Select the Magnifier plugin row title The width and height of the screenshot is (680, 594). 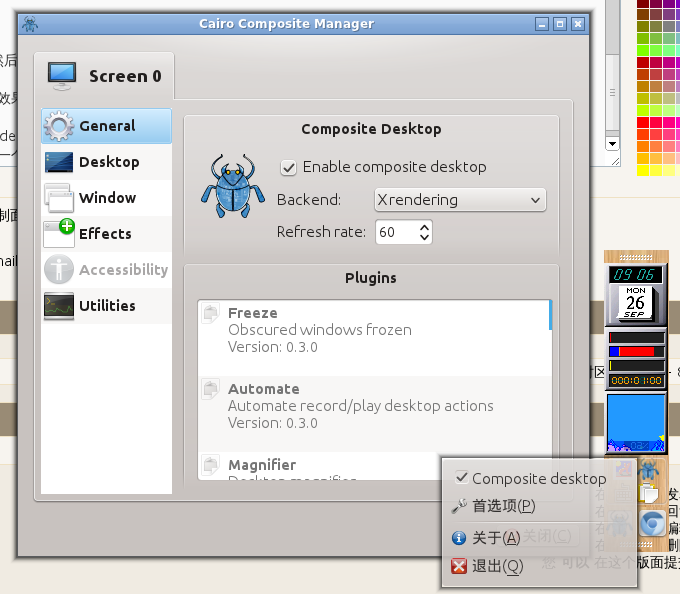point(262,465)
